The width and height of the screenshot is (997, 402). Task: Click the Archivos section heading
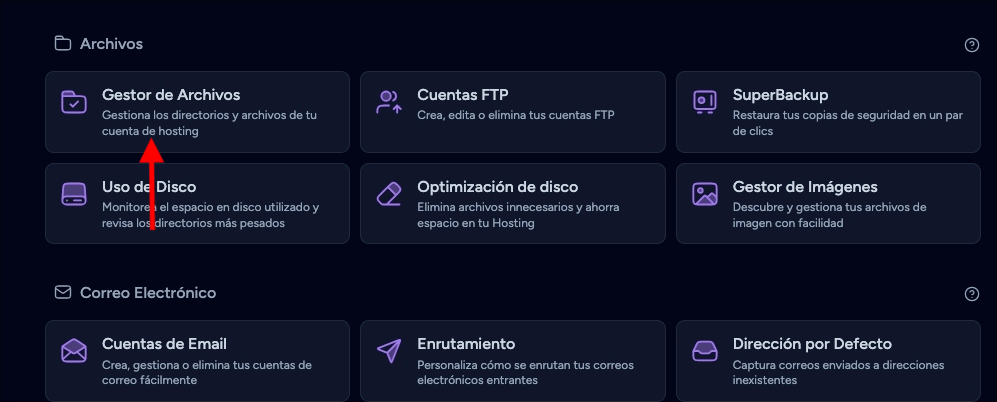tap(111, 44)
